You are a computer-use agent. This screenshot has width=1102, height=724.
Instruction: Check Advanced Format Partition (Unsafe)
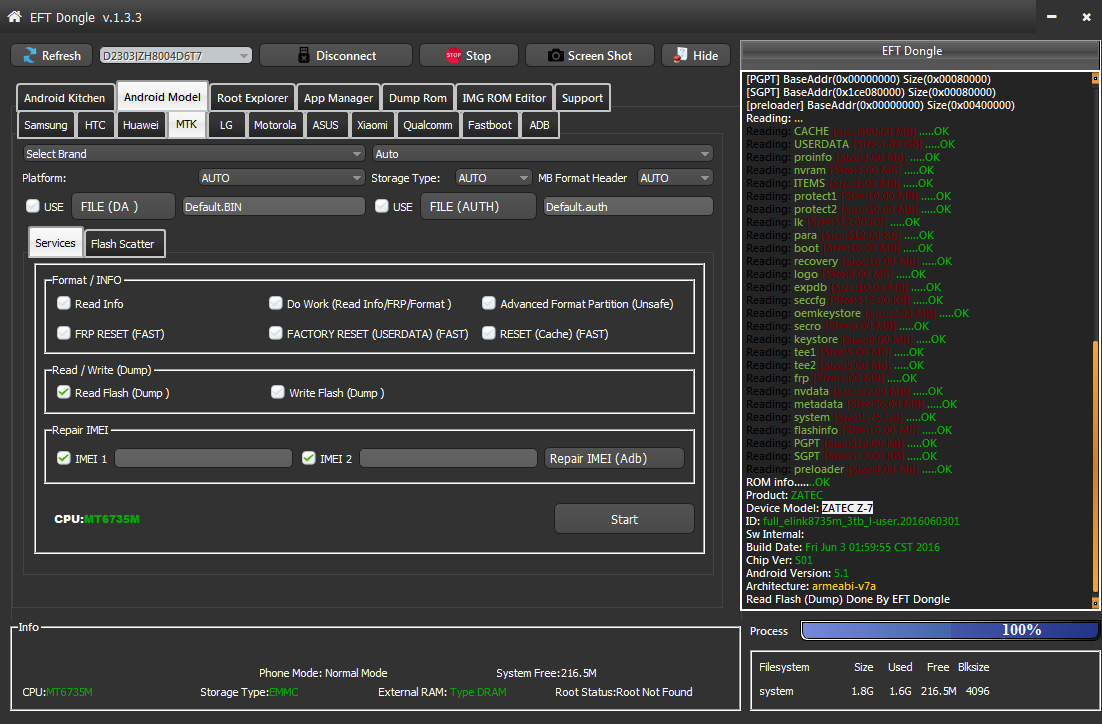click(x=488, y=303)
